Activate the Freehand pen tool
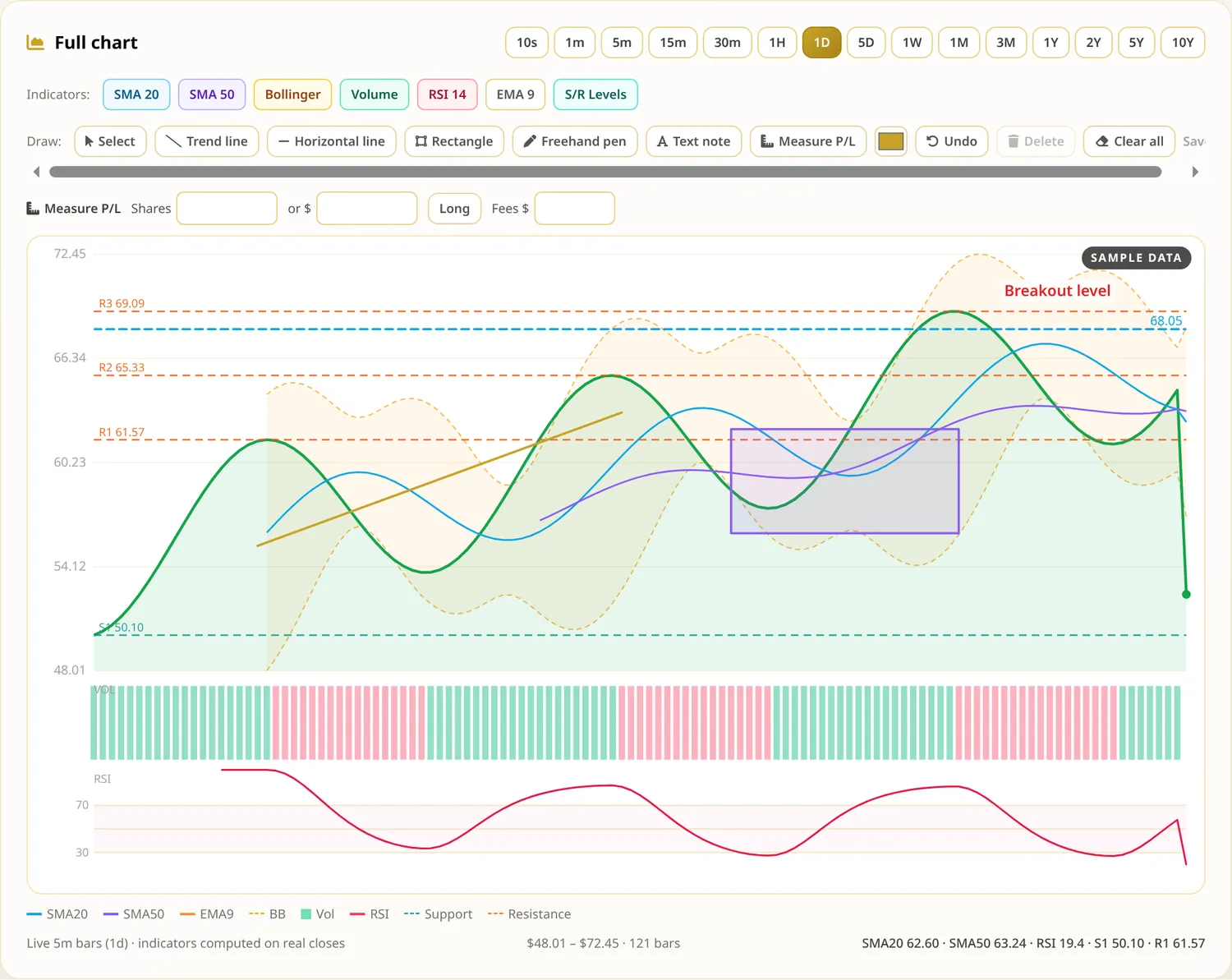1232x980 pixels. [x=575, y=141]
